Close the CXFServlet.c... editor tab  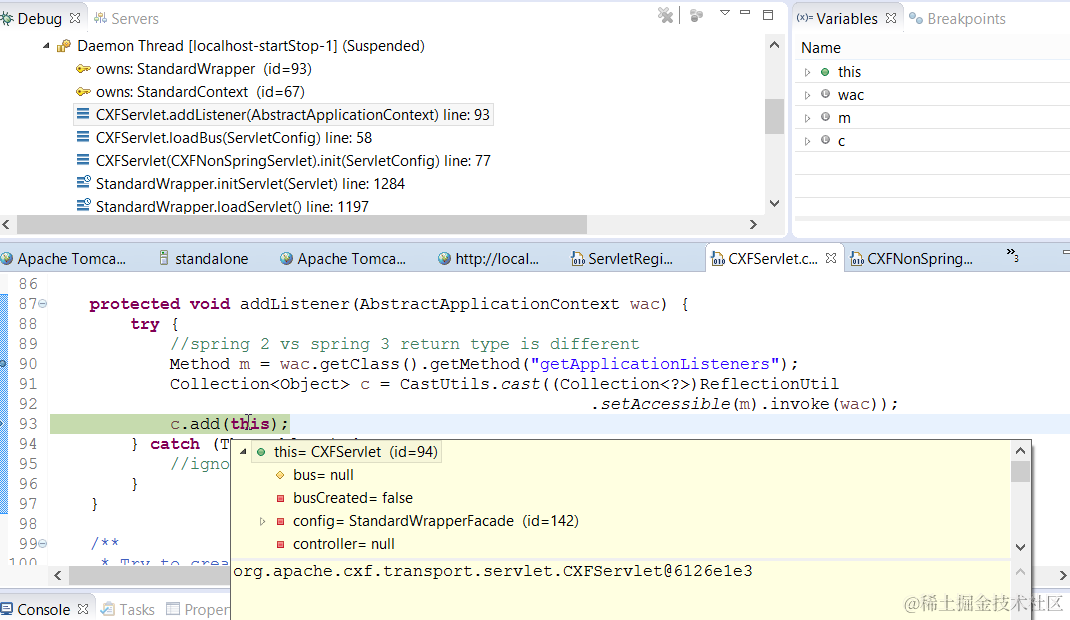830,259
